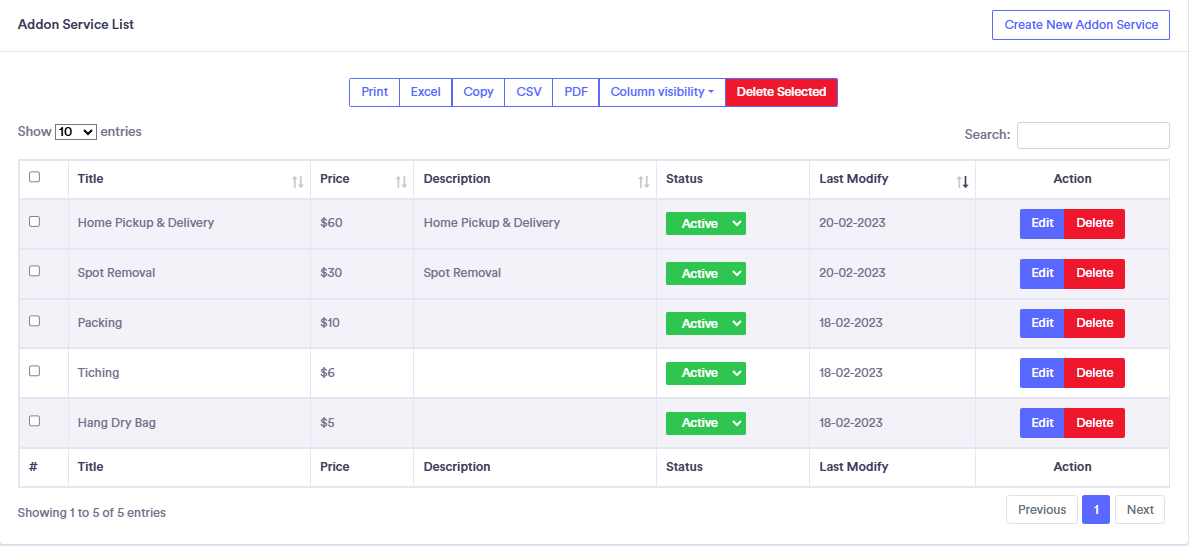Edit the Spot Removal addon service

1042,273
